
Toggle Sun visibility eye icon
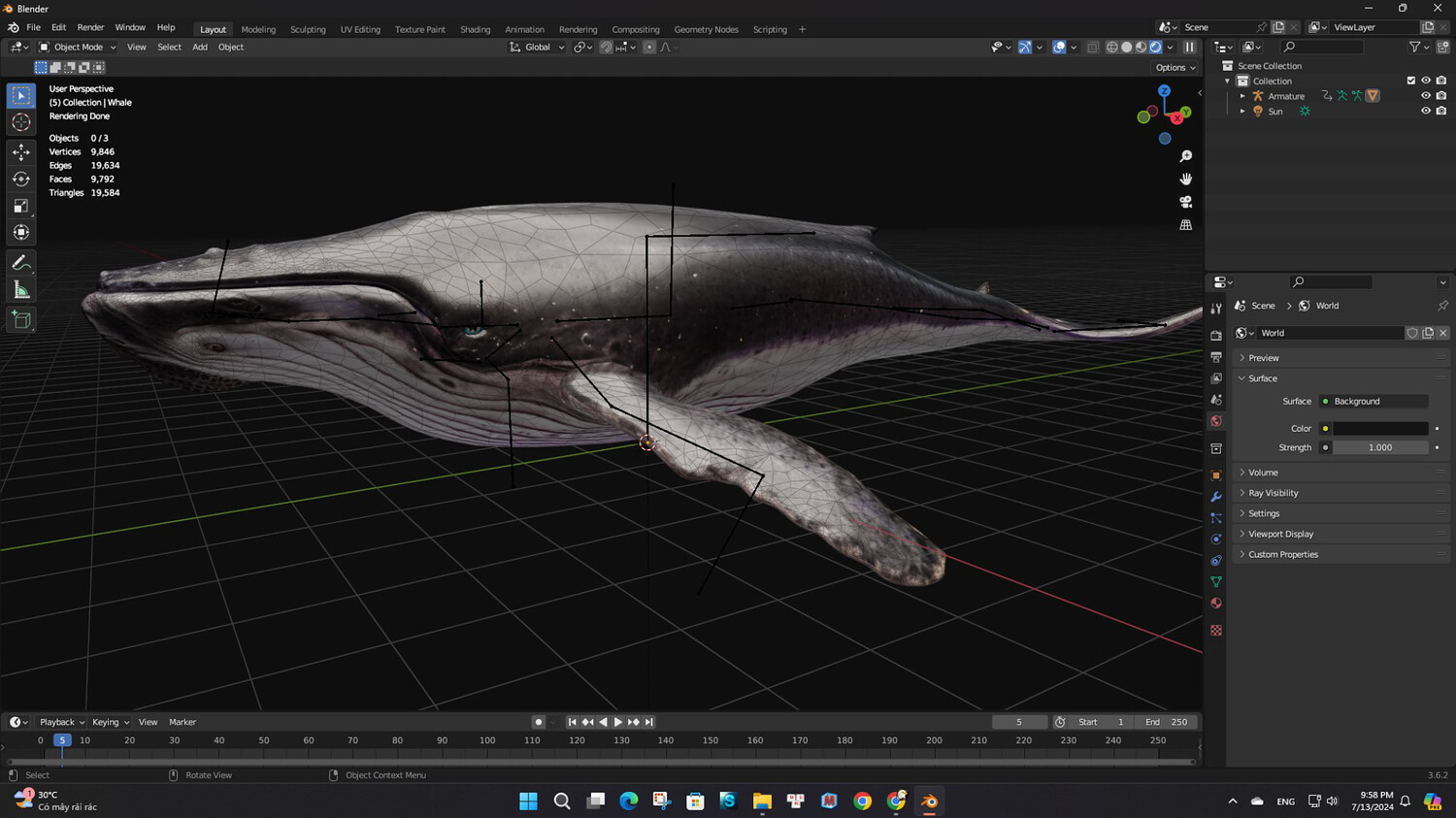(1425, 112)
